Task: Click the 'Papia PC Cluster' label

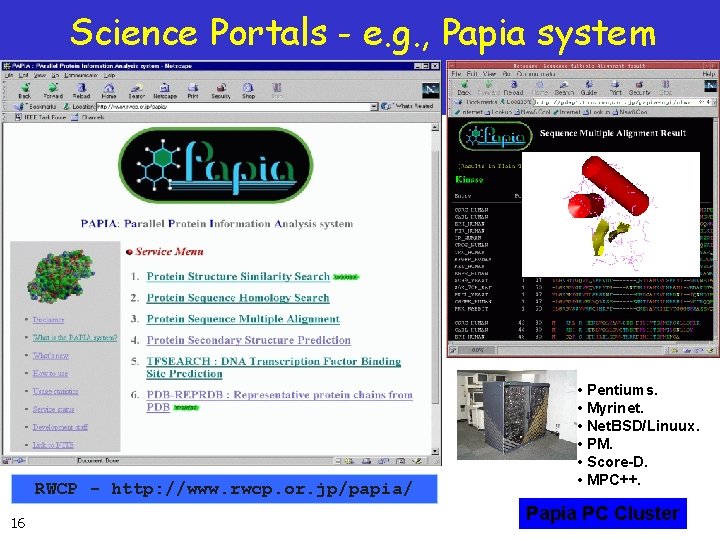Action: (603, 513)
